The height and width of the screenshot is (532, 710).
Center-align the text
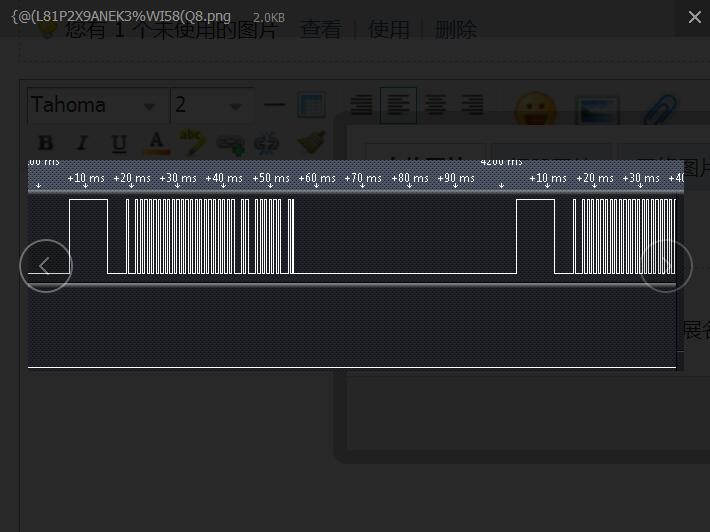point(435,105)
